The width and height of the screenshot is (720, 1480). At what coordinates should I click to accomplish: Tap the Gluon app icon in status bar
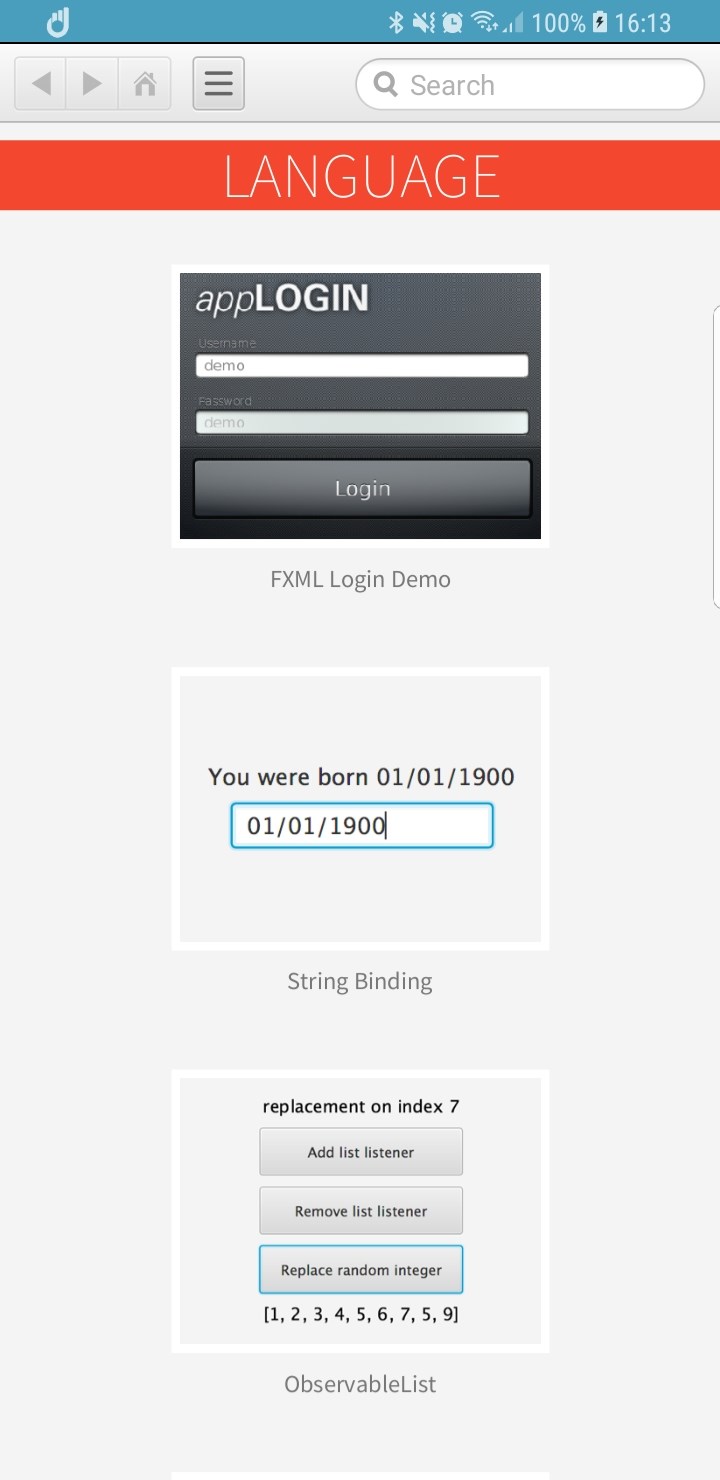click(x=58, y=22)
